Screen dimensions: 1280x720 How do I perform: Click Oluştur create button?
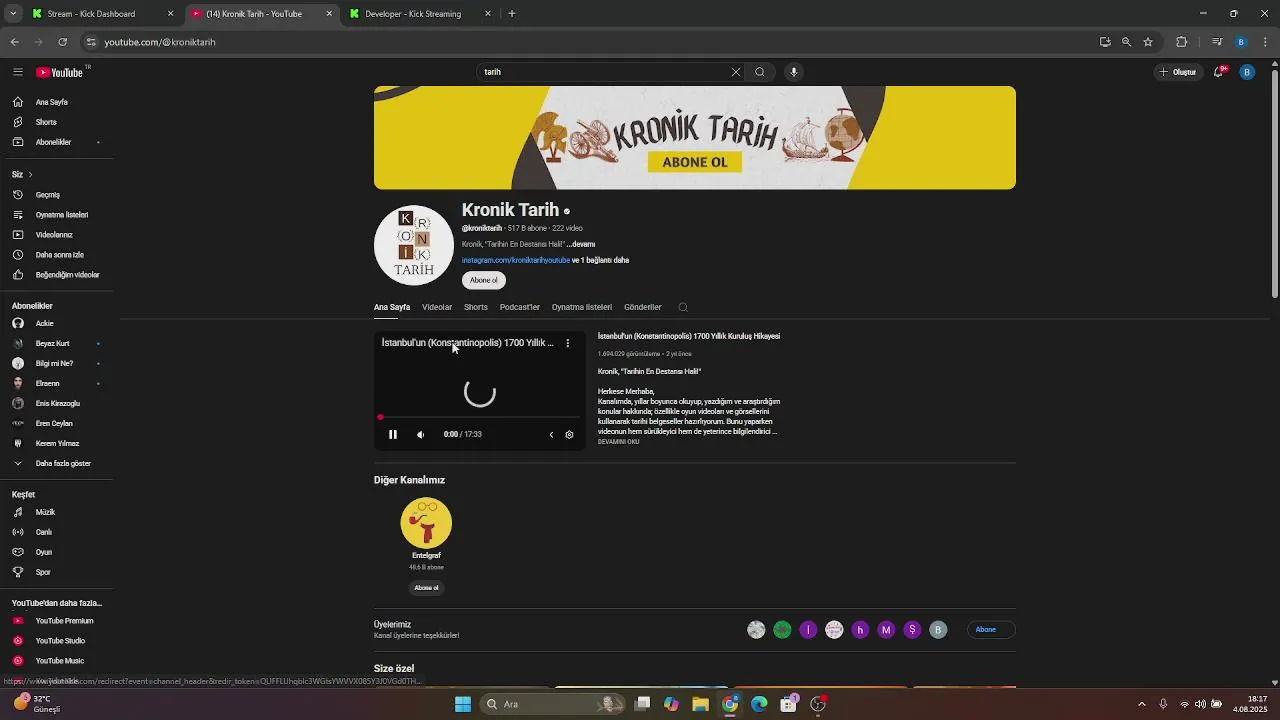pyautogui.click(x=1178, y=72)
